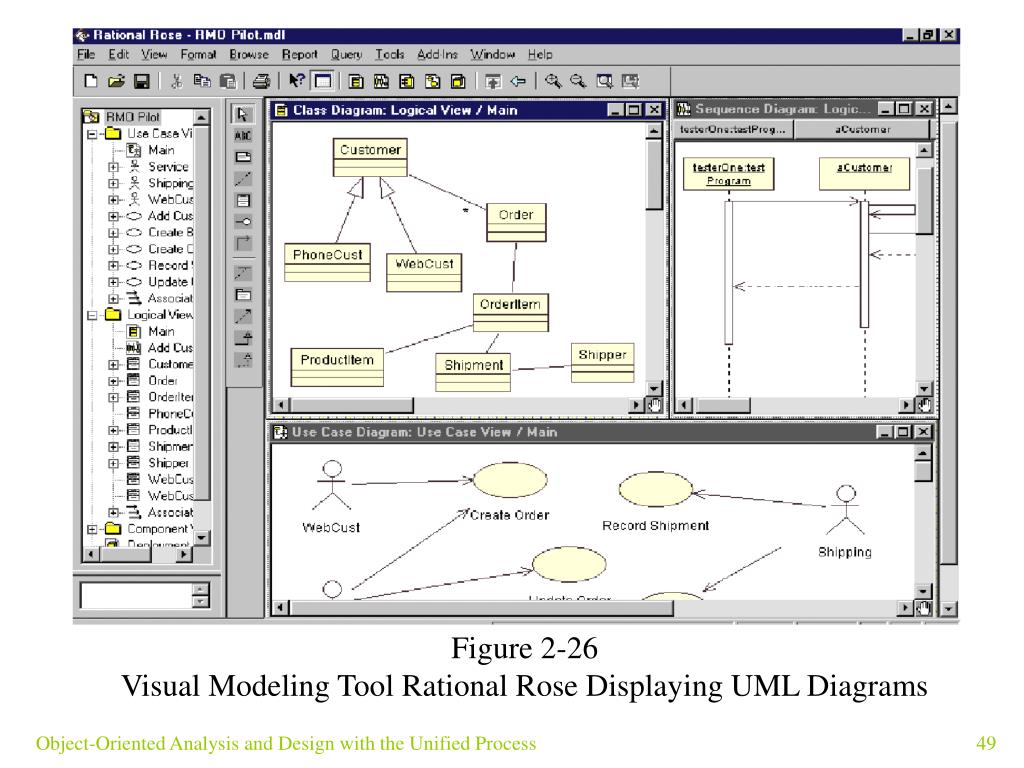Zoom in with the magnifier plus icon
Viewport: 1024px width, 768px height.
tap(552, 81)
